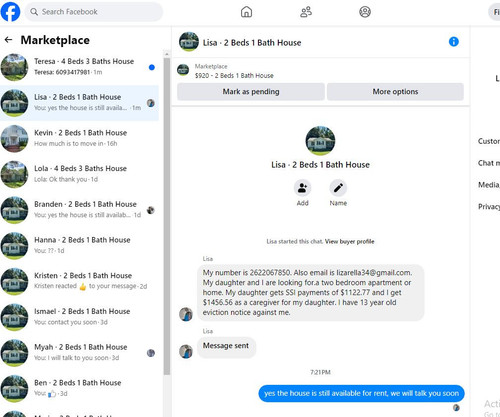Screen dimensions: 500x417
Task: Open the Friends tab icon
Action: [x=306, y=12]
